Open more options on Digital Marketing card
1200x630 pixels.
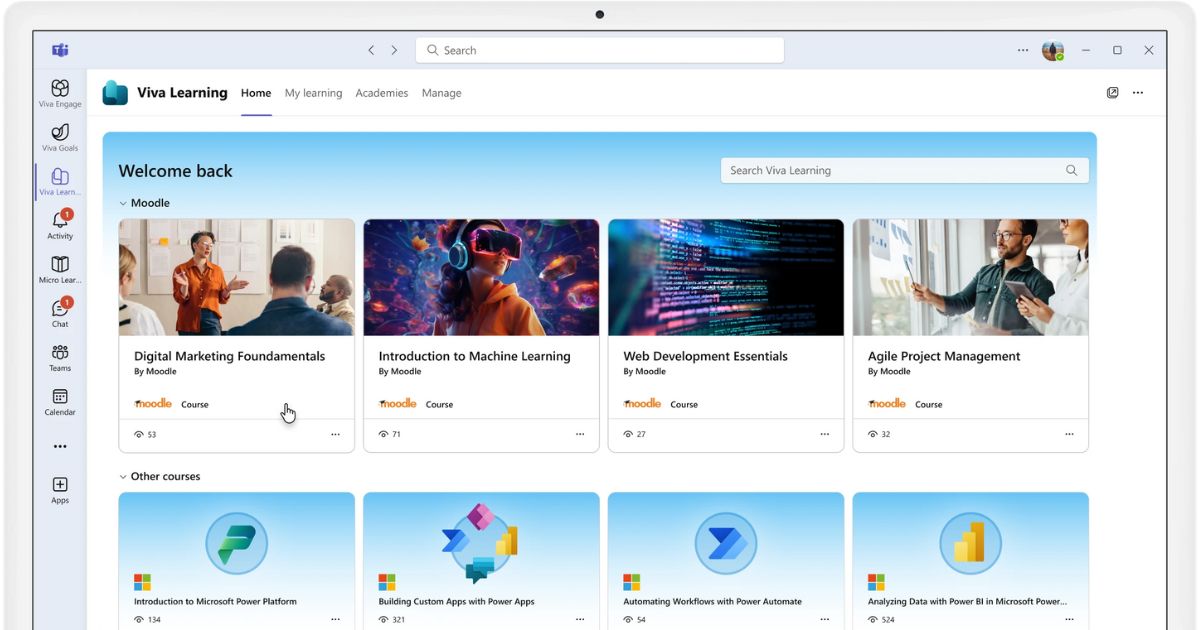click(x=335, y=435)
